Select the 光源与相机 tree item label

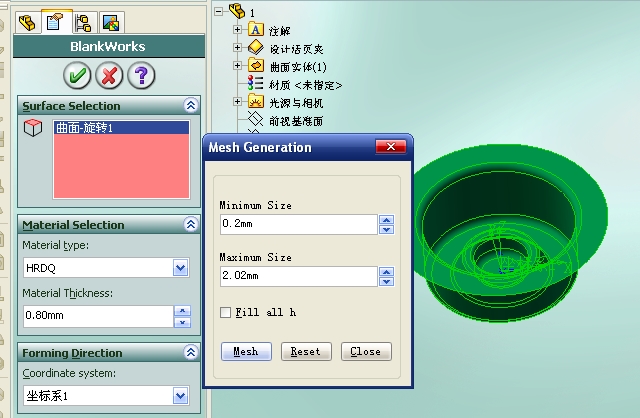296,103
